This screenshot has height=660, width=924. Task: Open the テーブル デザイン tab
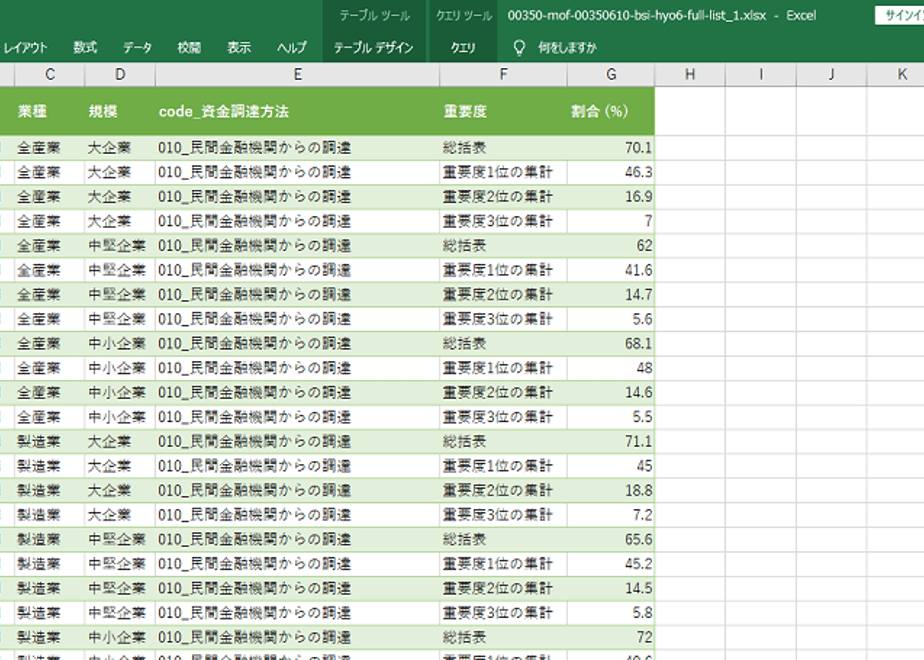tap(374, 48)
